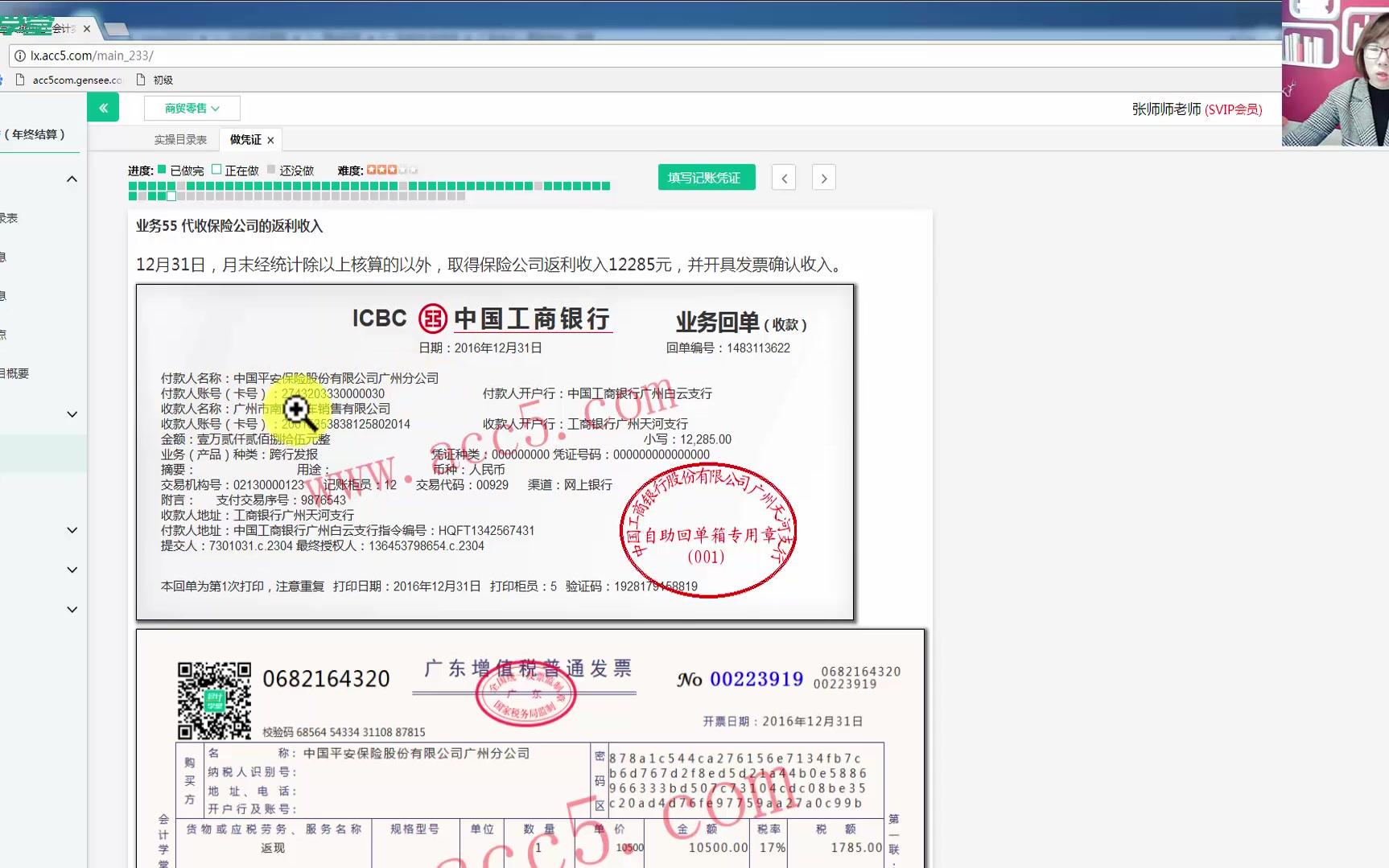Click the invoice title 广东增值税普通发票
Image resolution: width=1389 pixels, height=868 pixels.
pyautogui.click(x=527, y=669)
